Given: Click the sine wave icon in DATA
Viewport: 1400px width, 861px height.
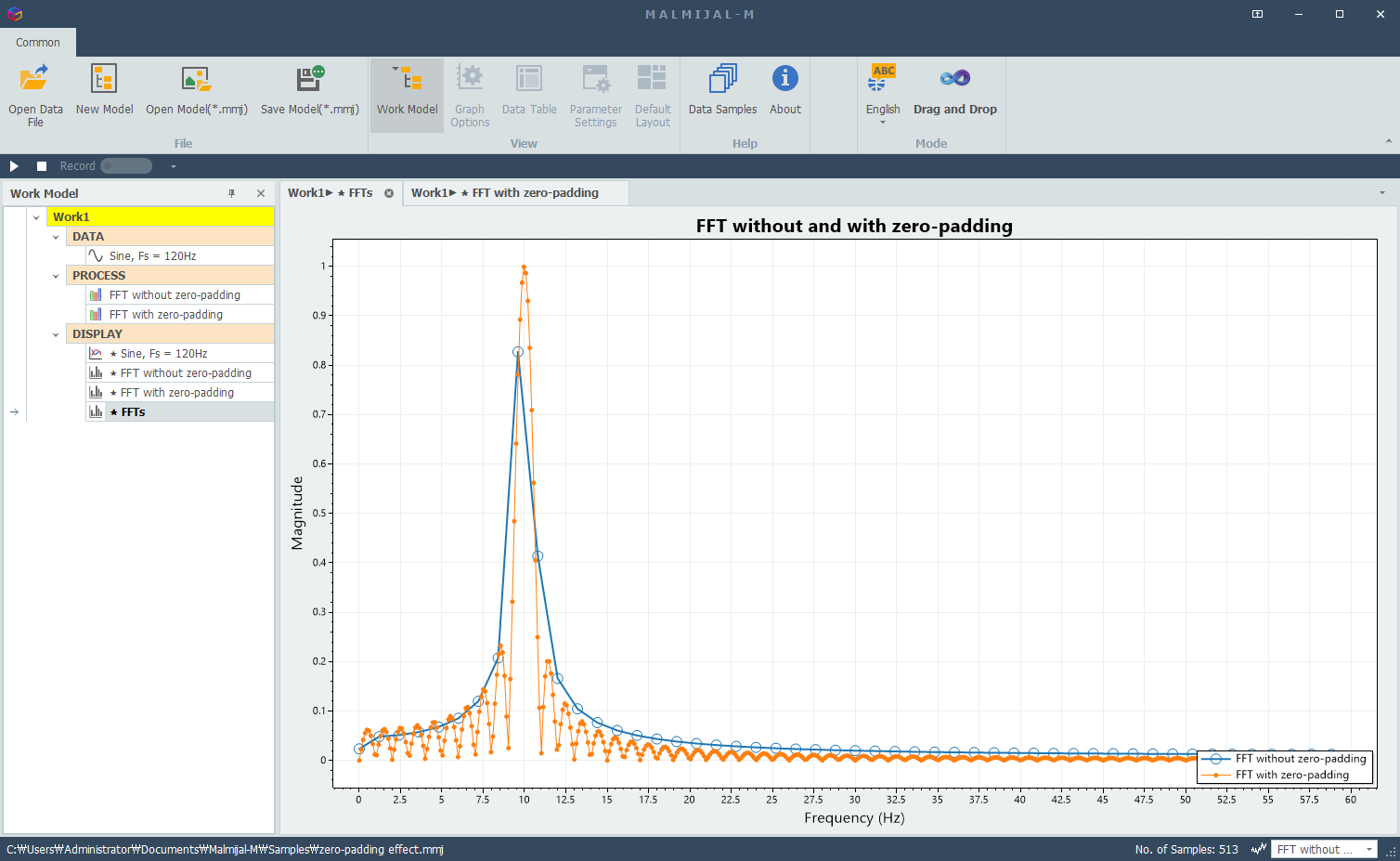Looking at the screenshot, I should tap(96, 255).
